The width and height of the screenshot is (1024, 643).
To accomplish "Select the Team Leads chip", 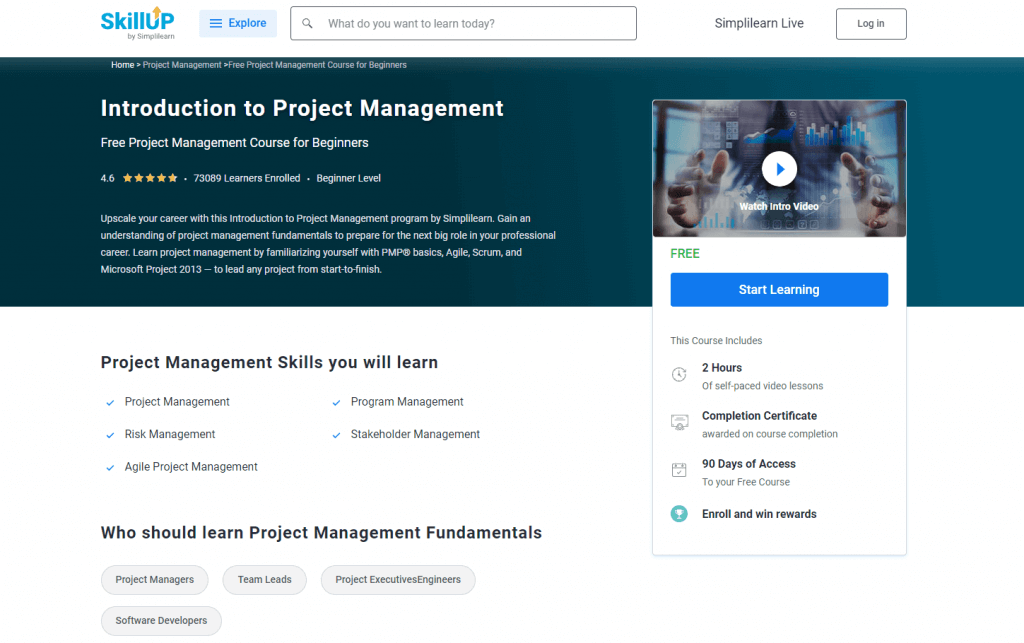I will 264,580.
